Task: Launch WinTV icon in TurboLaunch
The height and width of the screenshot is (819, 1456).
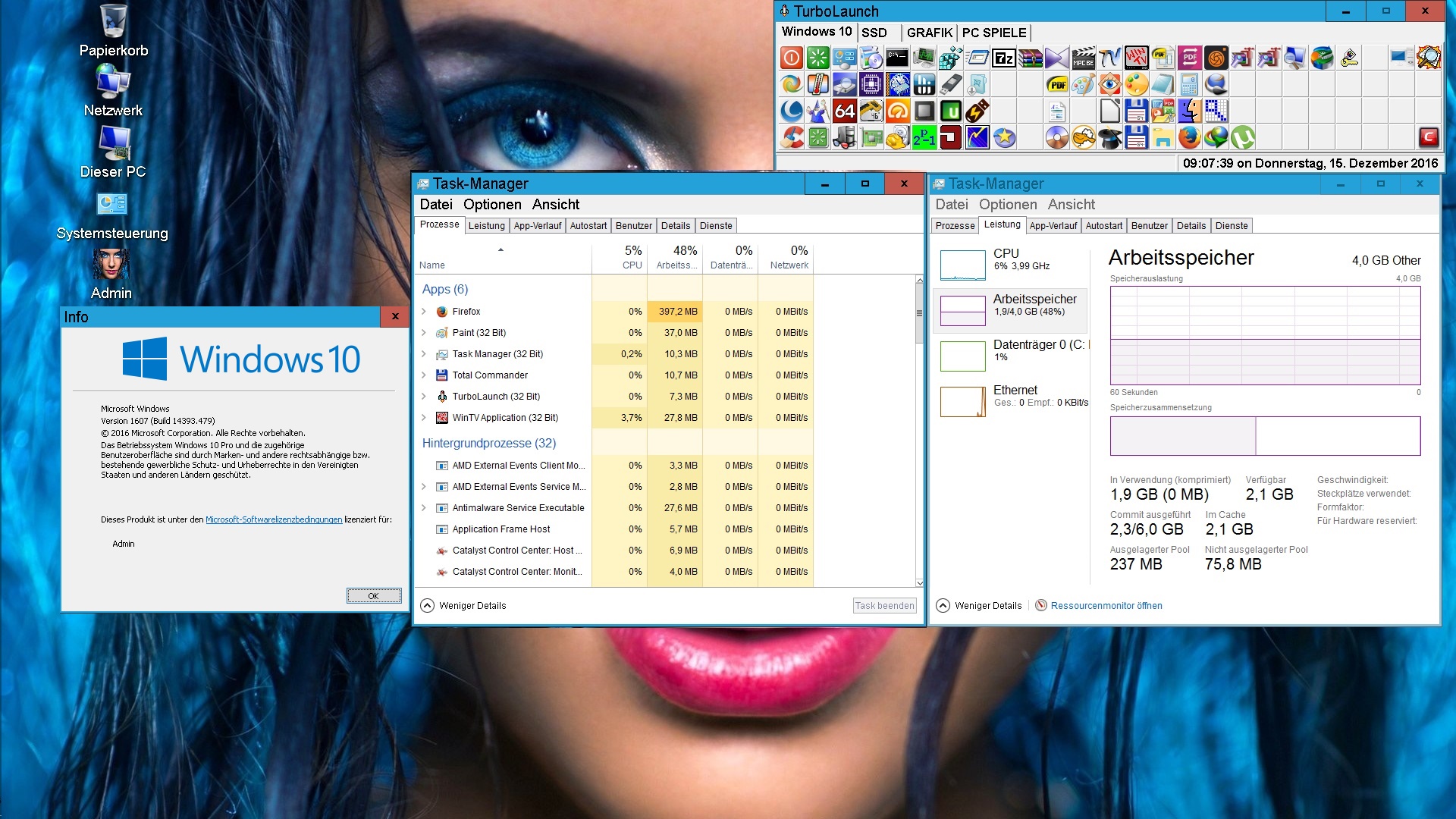Action: pyautogui.click(x=1136, y=58)
